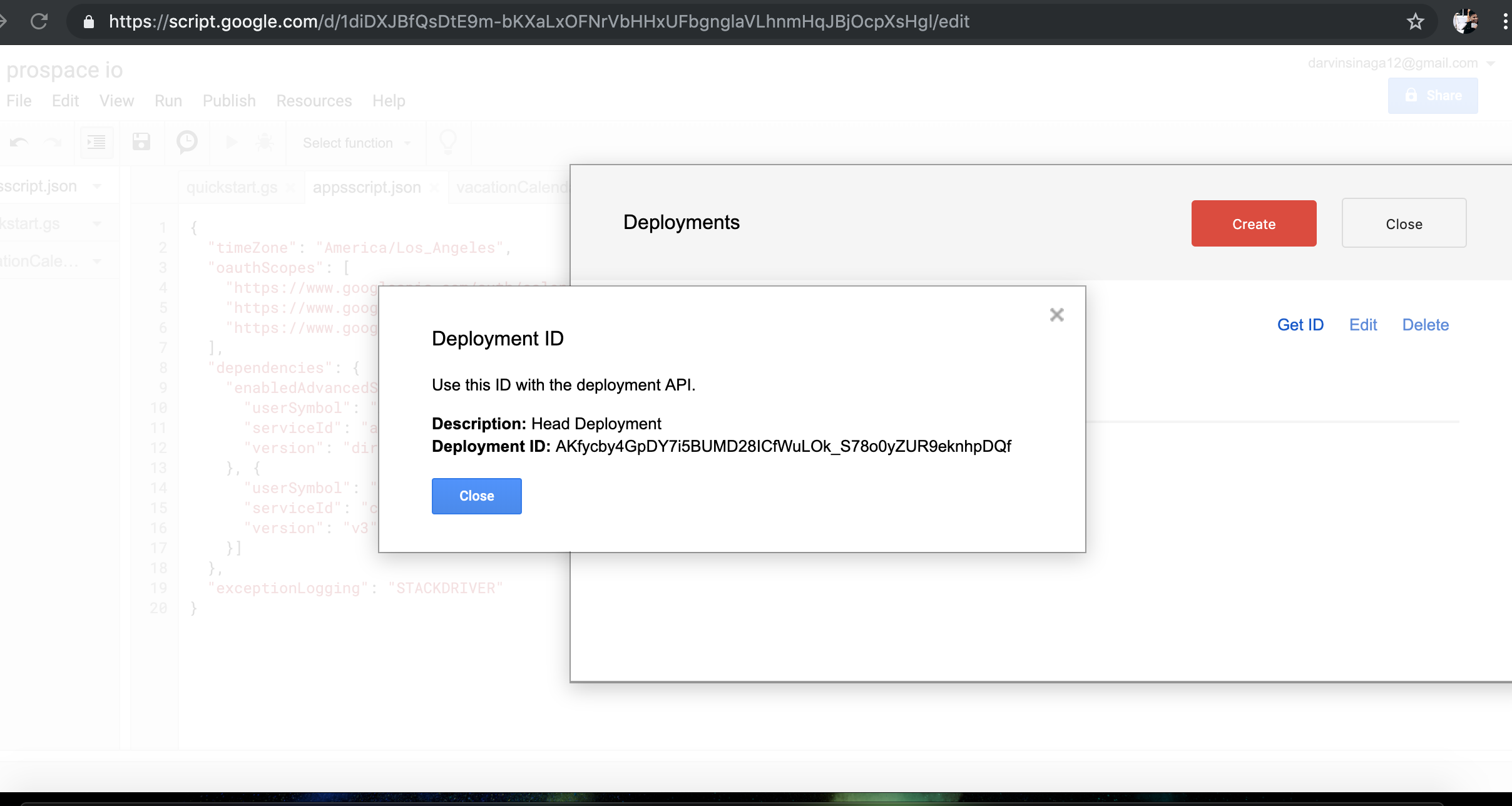Click inside the browser address bar
Image resolution: width=1512 pixels, height=806 pixels.
pos(563,21)
